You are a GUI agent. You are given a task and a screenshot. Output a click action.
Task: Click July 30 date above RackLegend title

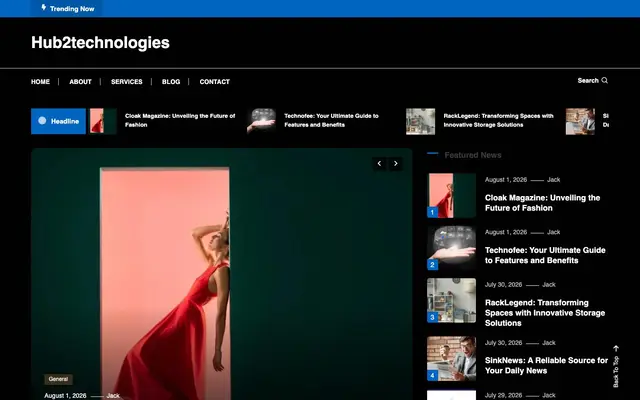point(503,284)
